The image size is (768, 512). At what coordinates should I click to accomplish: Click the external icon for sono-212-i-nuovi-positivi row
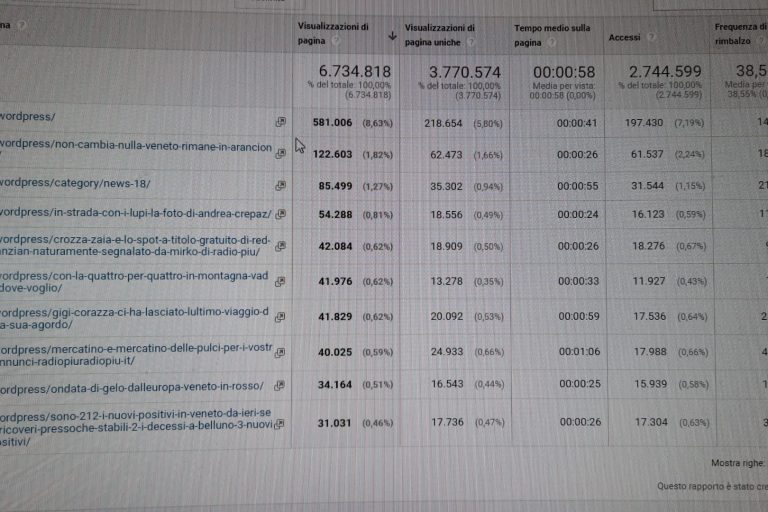click(280, 425)
